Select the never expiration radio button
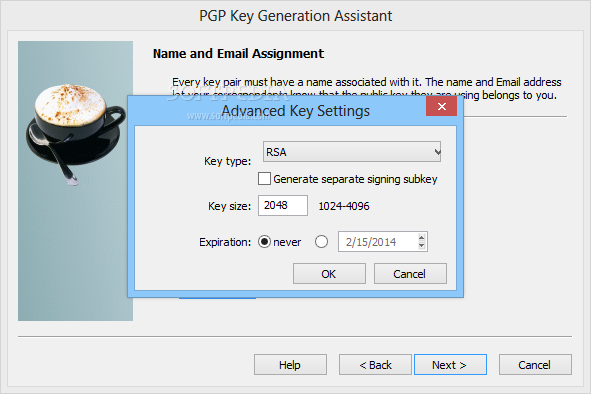 pos(264,242)
